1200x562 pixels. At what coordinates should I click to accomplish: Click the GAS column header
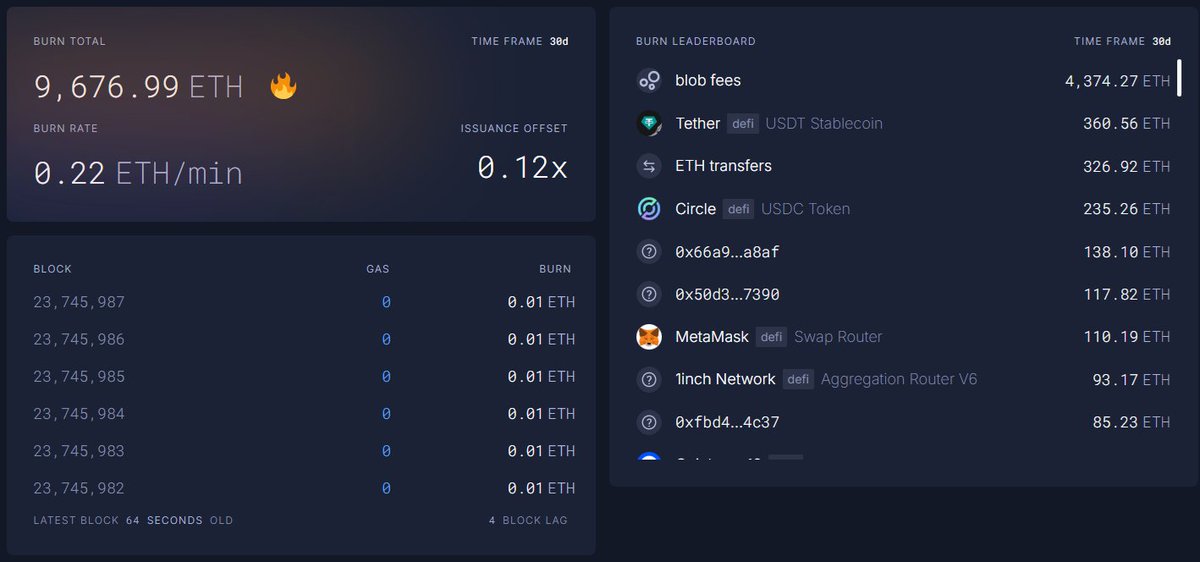378,269
